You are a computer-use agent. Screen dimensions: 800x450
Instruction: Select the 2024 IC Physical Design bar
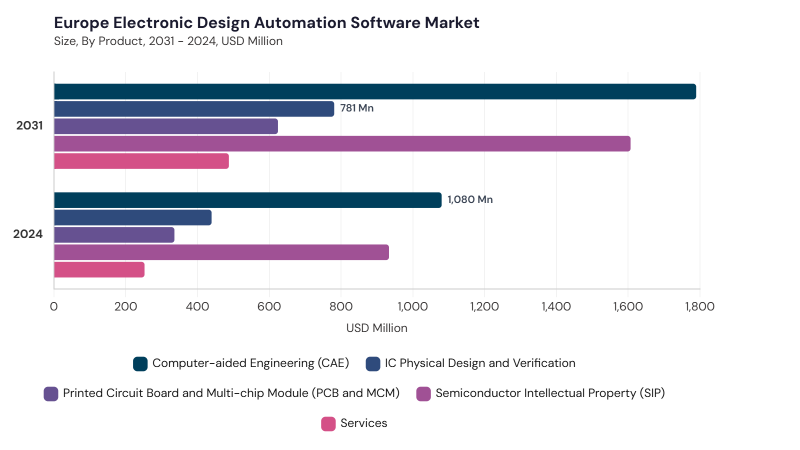click(x=133, y=217)
